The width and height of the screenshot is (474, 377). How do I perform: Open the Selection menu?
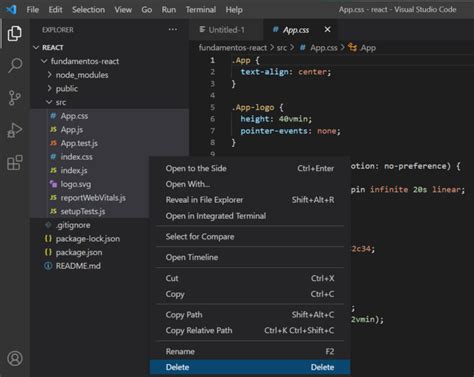[88, 10]
